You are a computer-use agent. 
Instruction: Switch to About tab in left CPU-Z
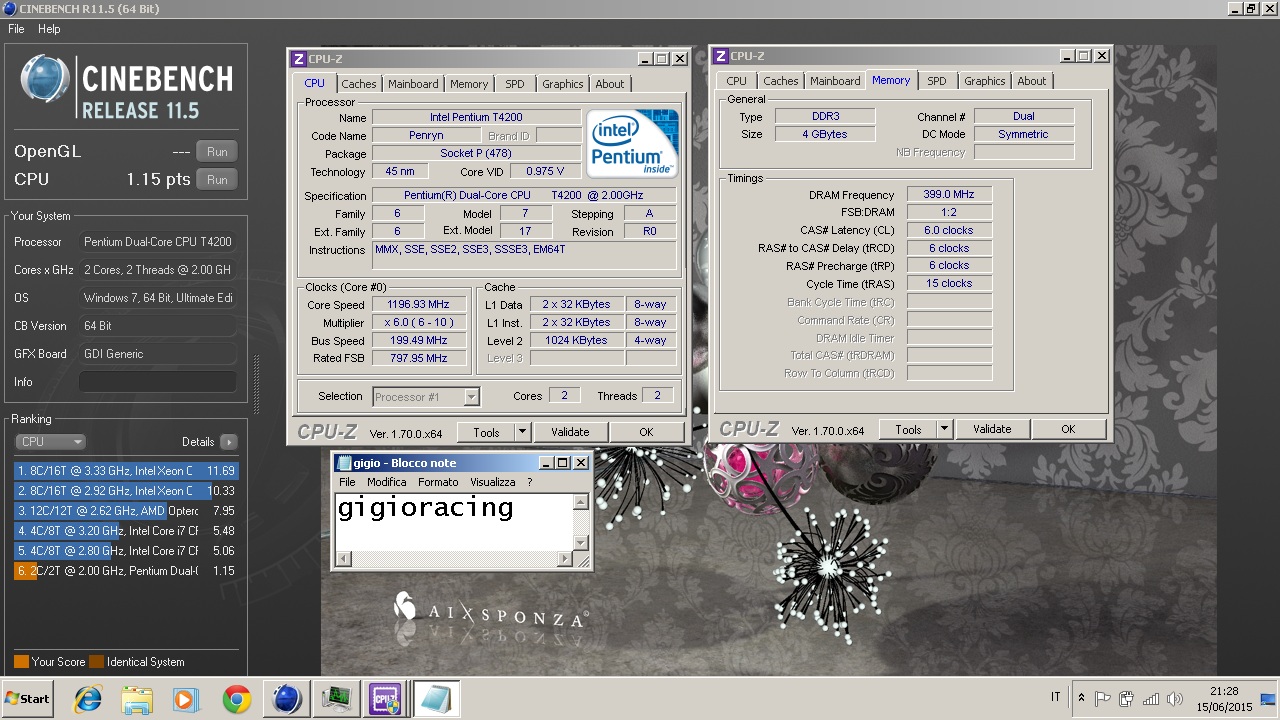tap(610, 84)
